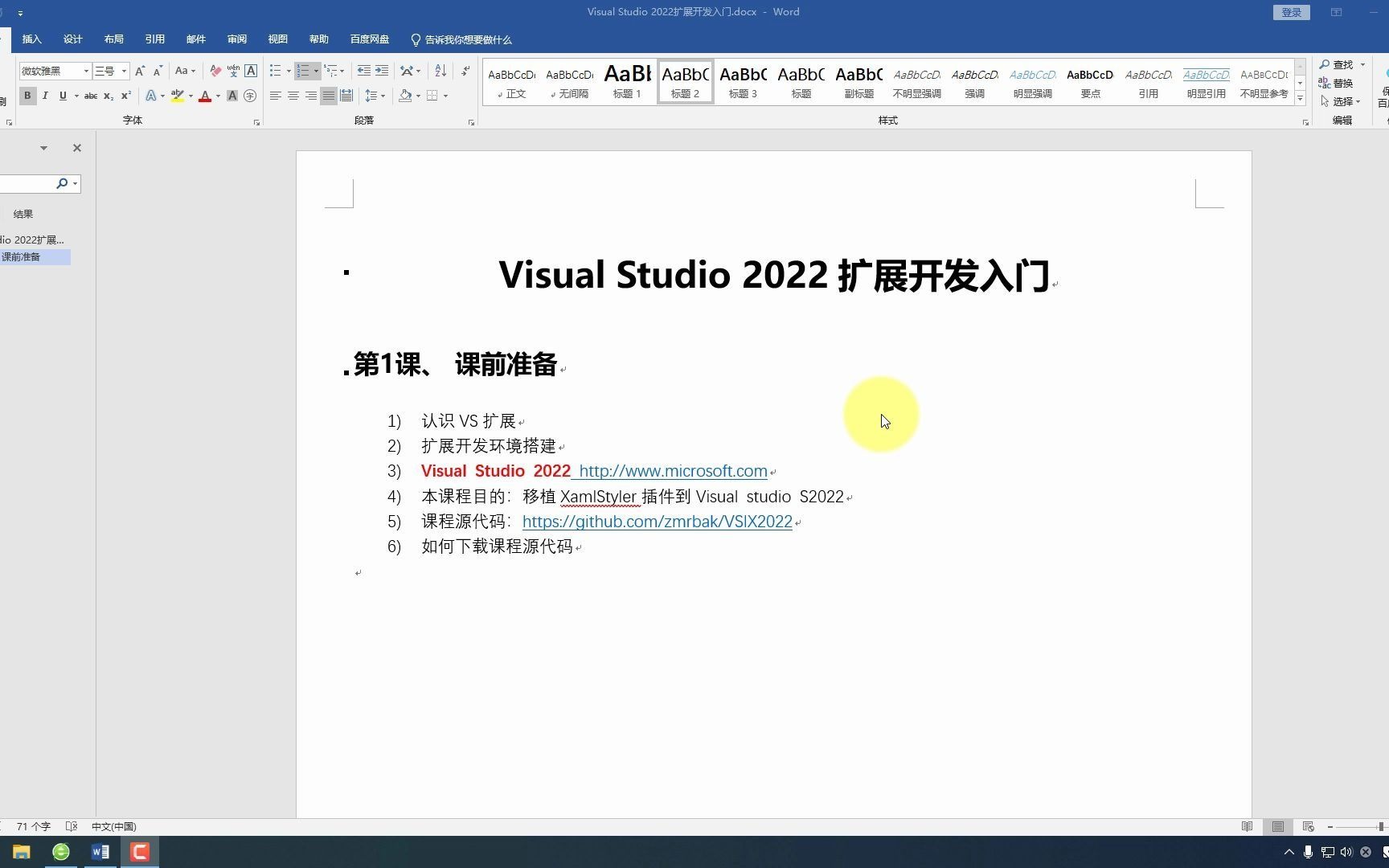Open the line spacing dropdown
The image size is (1389, 868).
coord(375,96)
